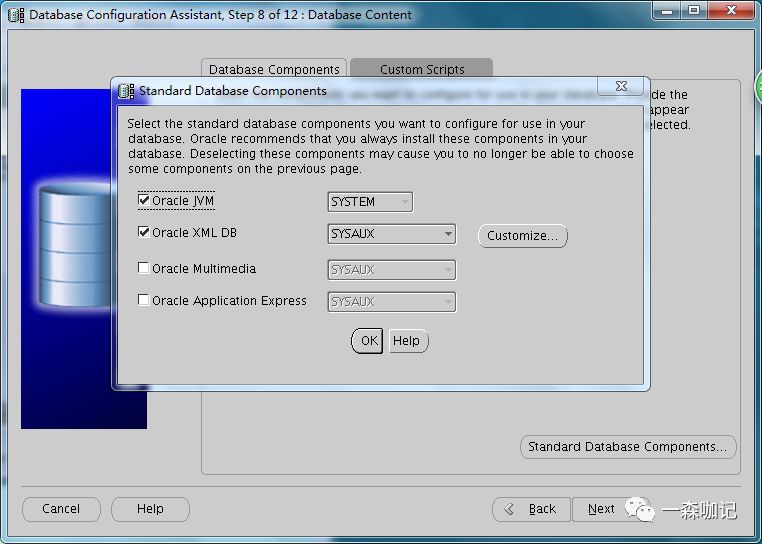The height and width of the screenshot is (544, 762).
Task: Open Help in the main wizard window
Action: pyautogui.click(x=150, y=509)
